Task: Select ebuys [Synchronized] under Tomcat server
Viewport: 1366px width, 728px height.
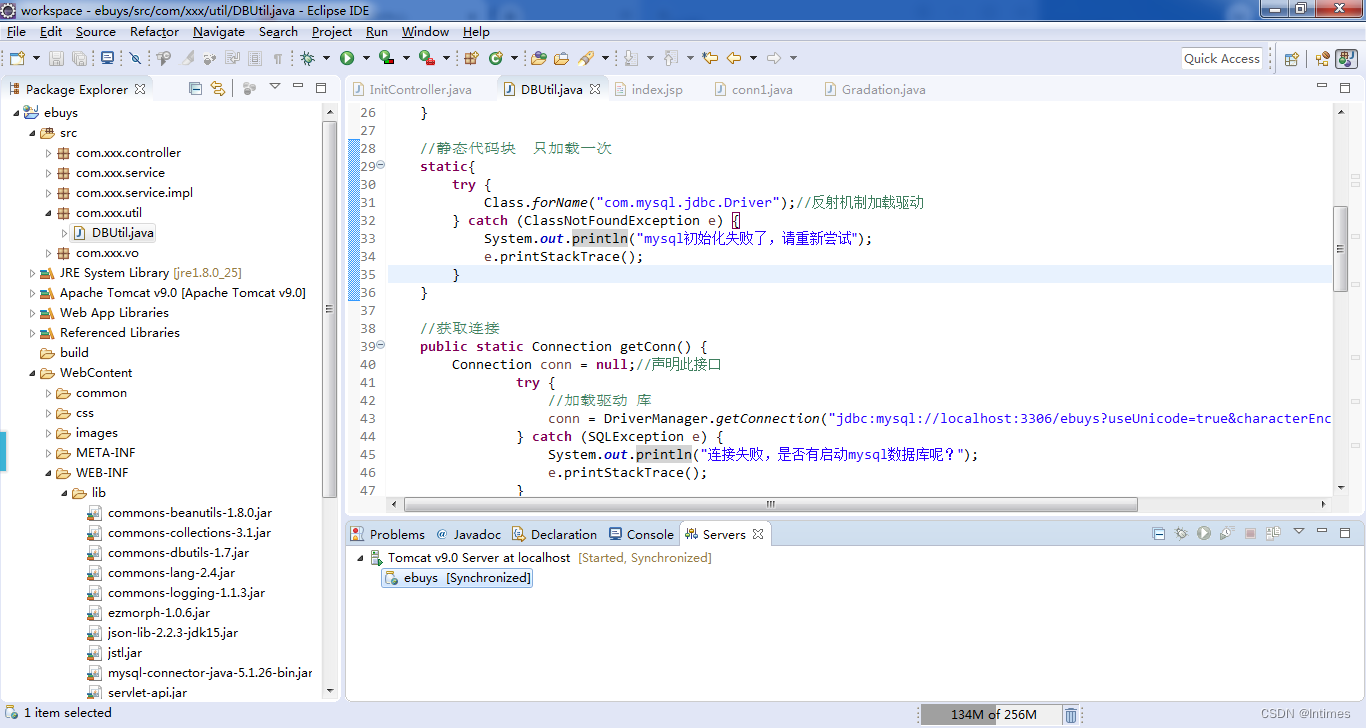Action: [x=457, y=578]
